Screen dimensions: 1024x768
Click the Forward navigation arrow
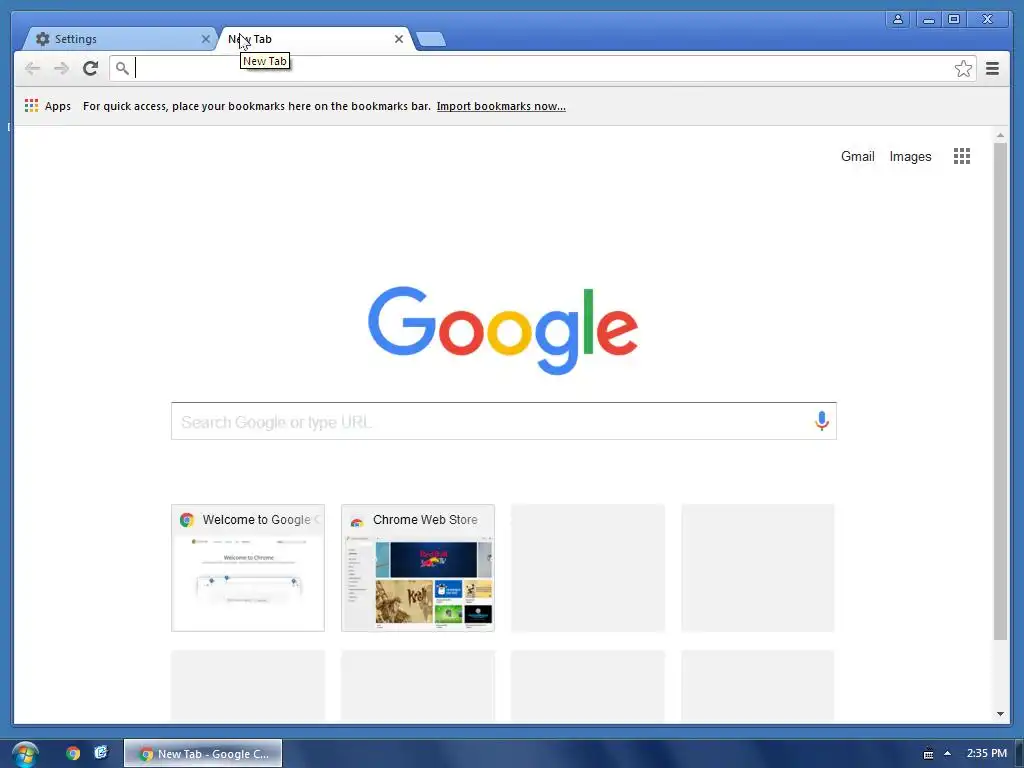click(61, 68)
